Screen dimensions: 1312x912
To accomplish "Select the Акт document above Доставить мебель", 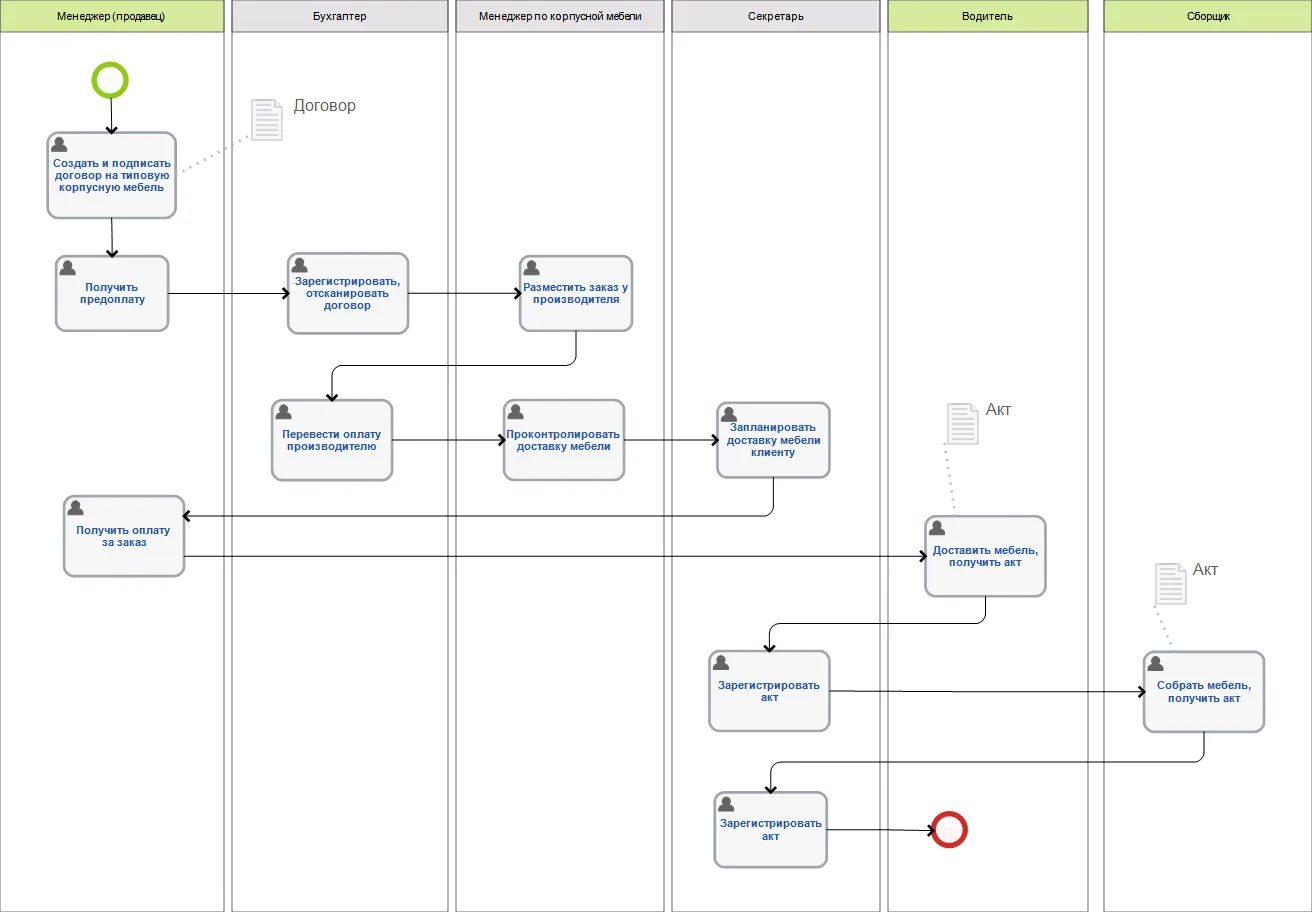I will point(962,424).
